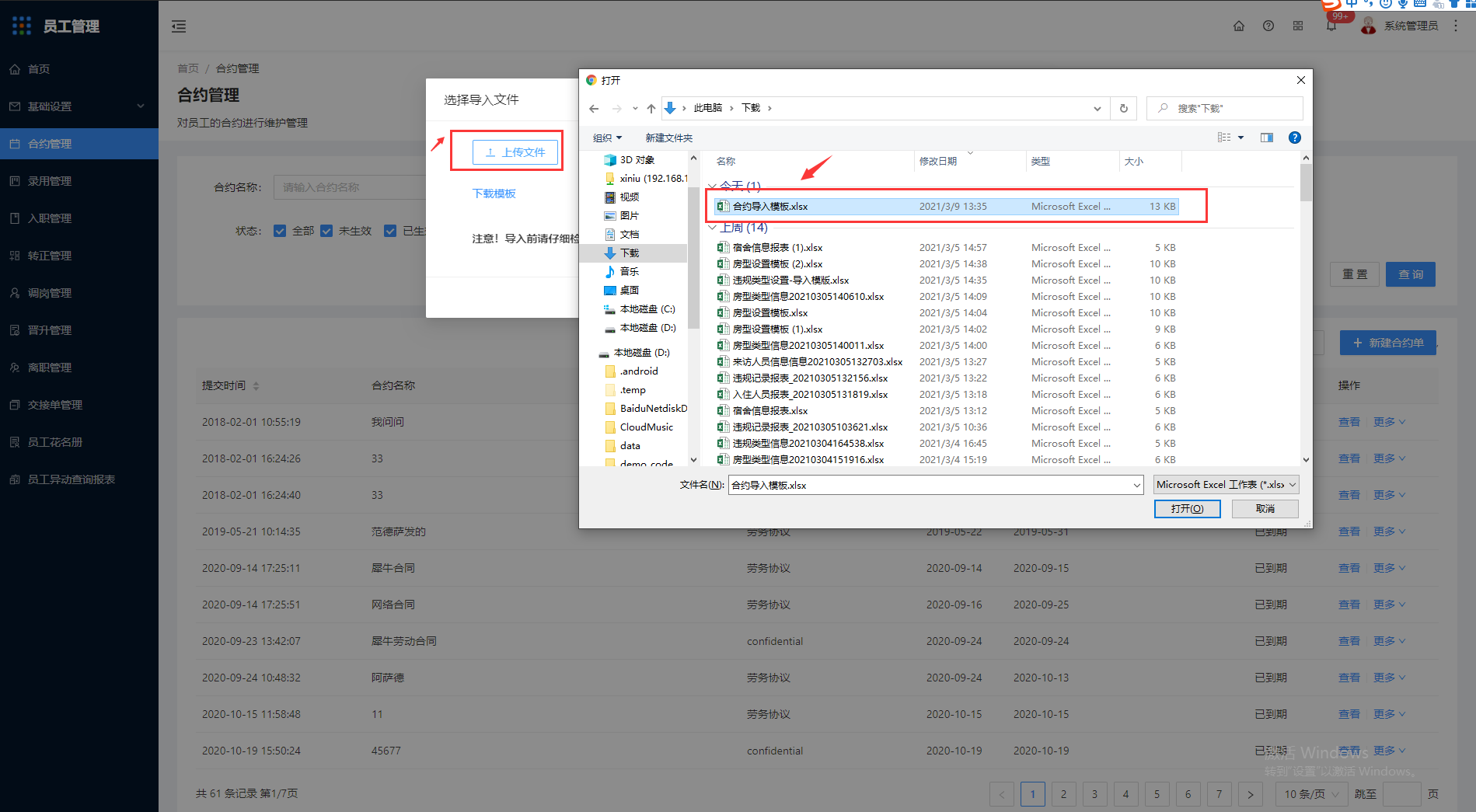Open file dialog help icon
The height and width of the screenshot is (812, 1476).
pos(1294,138)
